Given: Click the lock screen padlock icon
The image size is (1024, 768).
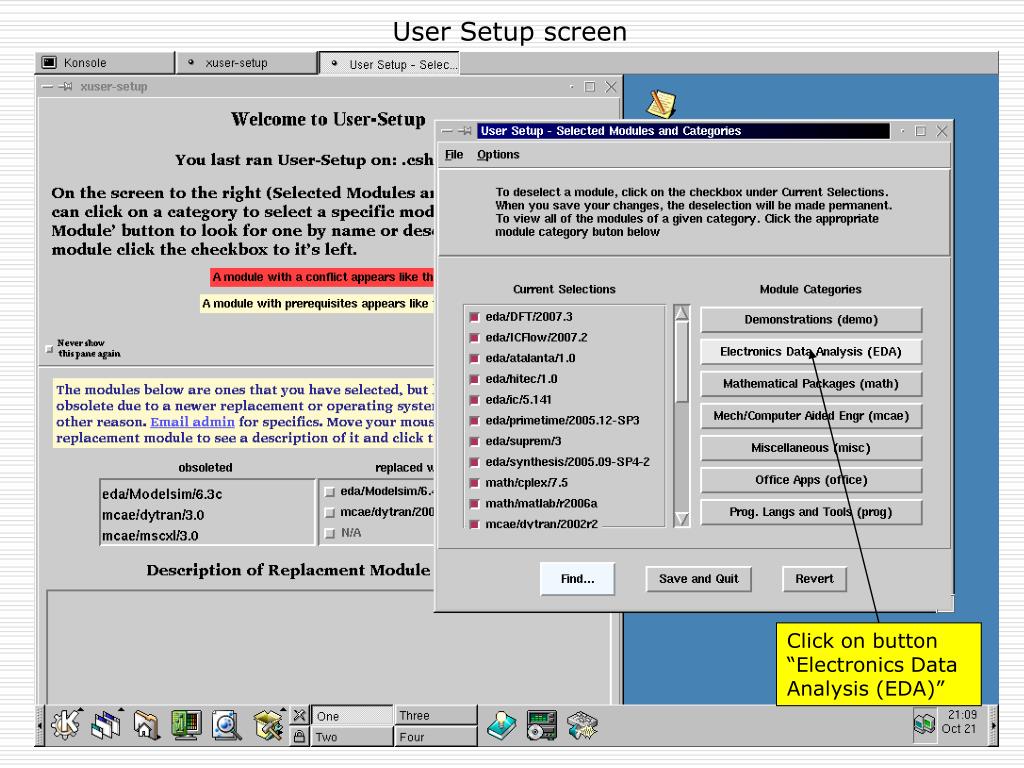Looking at the screenshot, I should tap(299, 736).
